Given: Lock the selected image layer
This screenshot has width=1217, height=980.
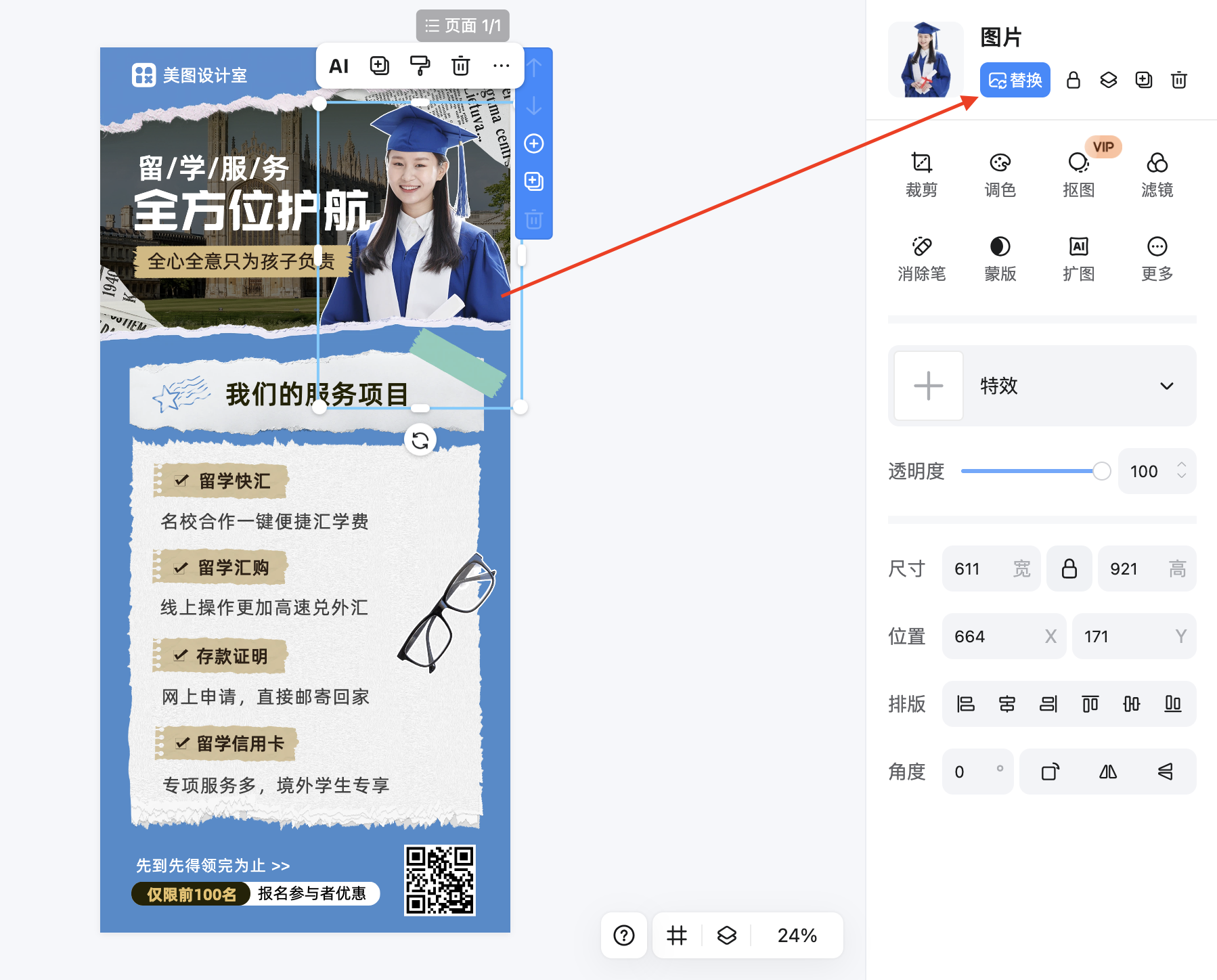Looking at the screenshot, I should [x=1073, y=80].
